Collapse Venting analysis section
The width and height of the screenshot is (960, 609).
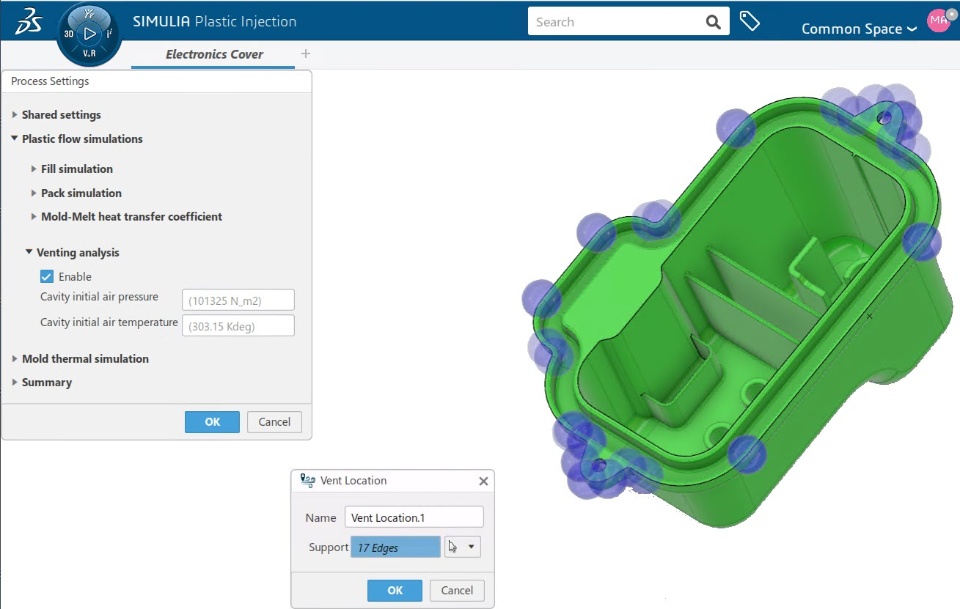coord(29,252)
